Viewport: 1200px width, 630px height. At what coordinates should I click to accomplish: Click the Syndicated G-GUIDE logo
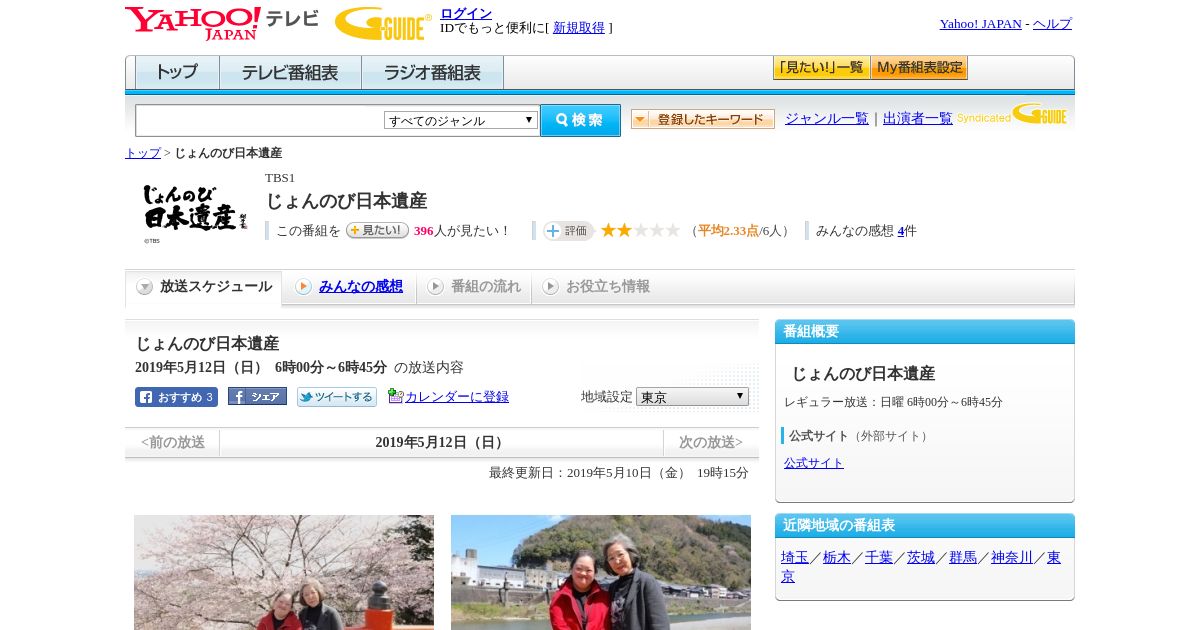(1012, 114)
